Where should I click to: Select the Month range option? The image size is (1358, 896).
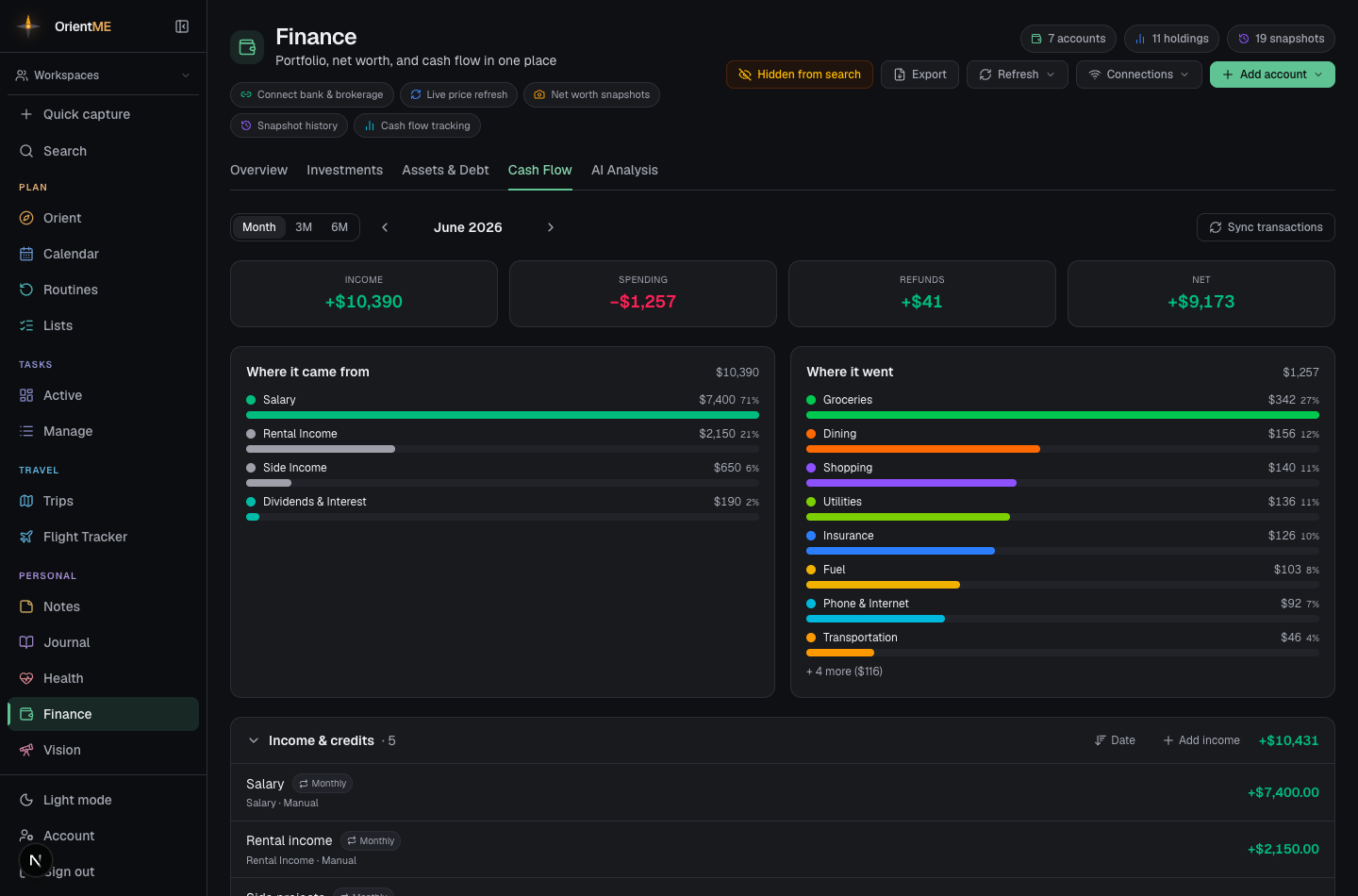click(x=258, y=227)
